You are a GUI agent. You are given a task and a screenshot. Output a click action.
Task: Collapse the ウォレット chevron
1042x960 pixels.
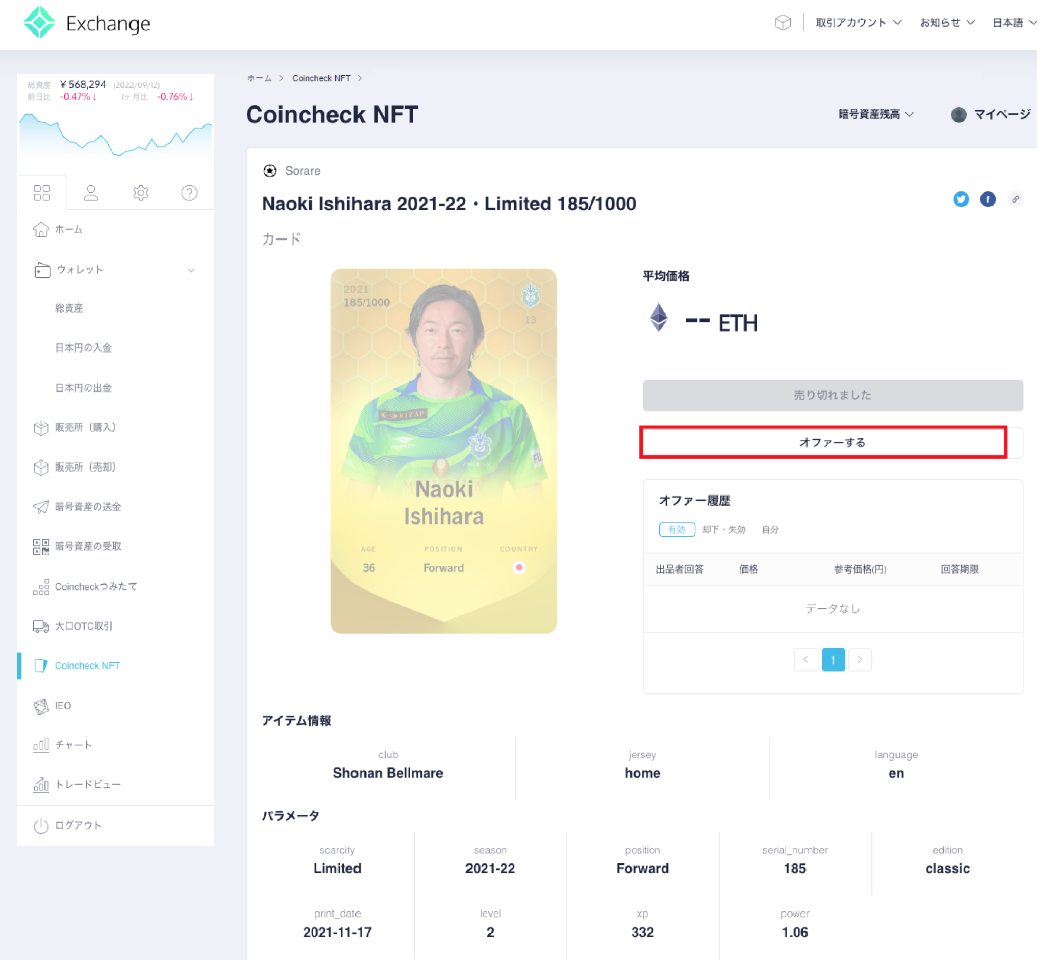pyautogui.click(x=191, y=270)
